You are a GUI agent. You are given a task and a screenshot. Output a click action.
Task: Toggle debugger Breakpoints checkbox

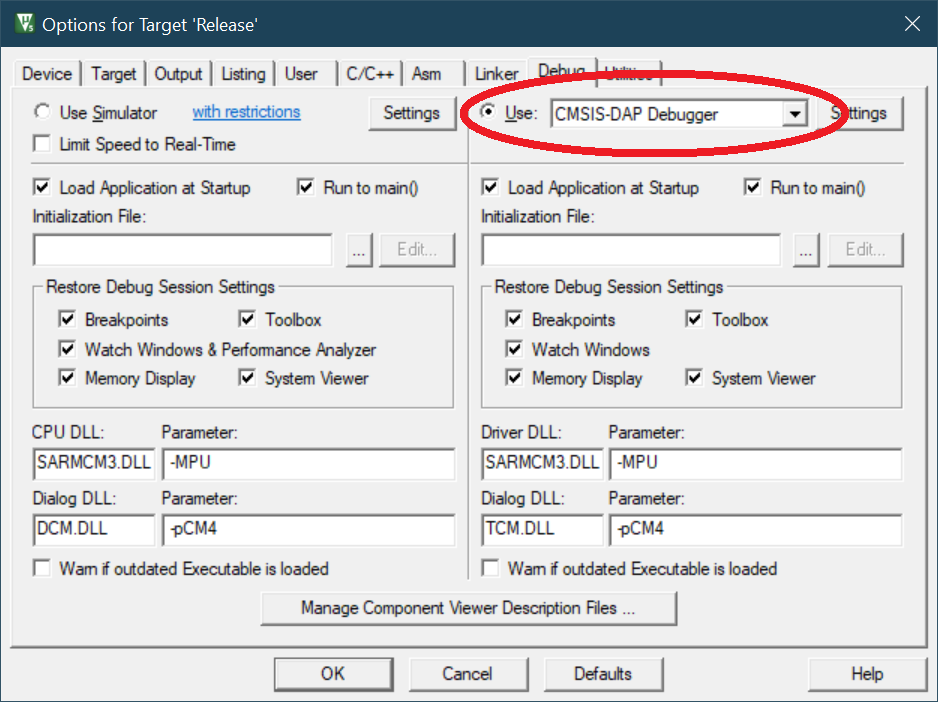point(514,319)
